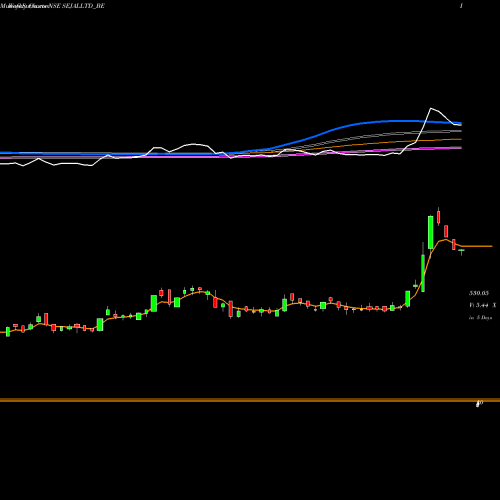Click the red candlestick at the price top
Image resolution: width=500 pixels, height=500 pixels.
click(439, 217)
